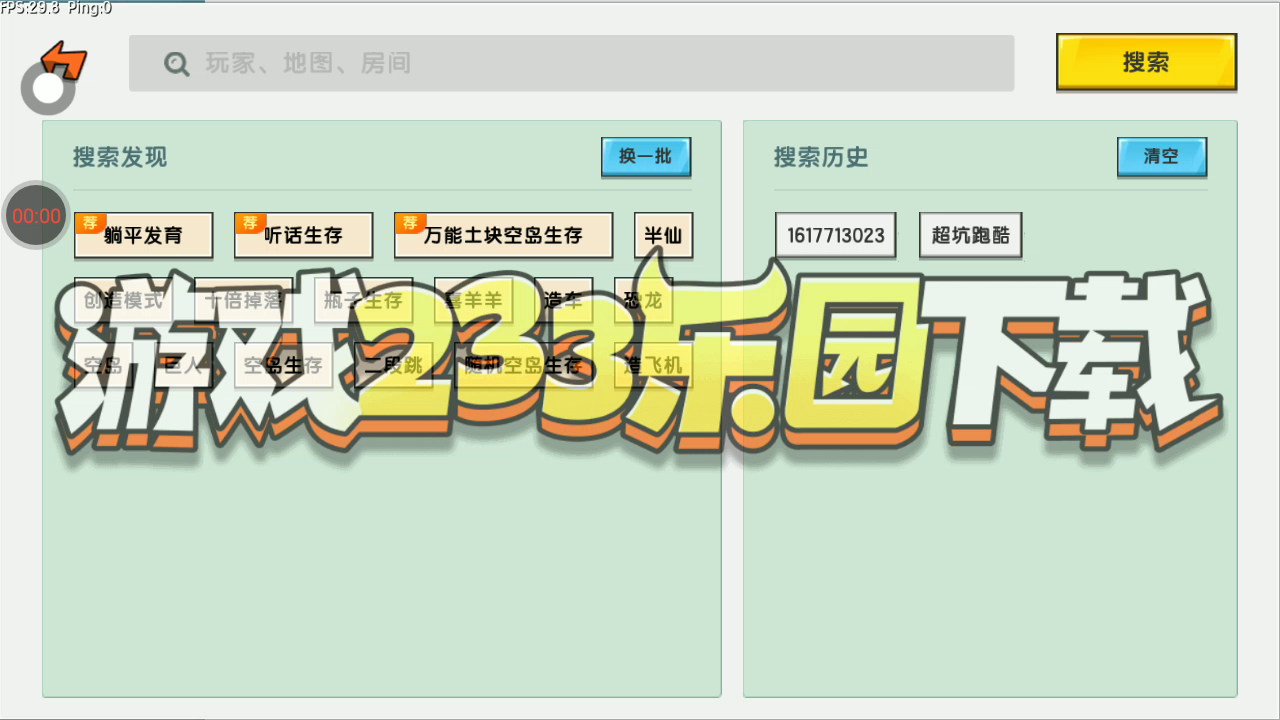
Task: Click 换一批 to refresh suggestions
Action: (646, 157)
